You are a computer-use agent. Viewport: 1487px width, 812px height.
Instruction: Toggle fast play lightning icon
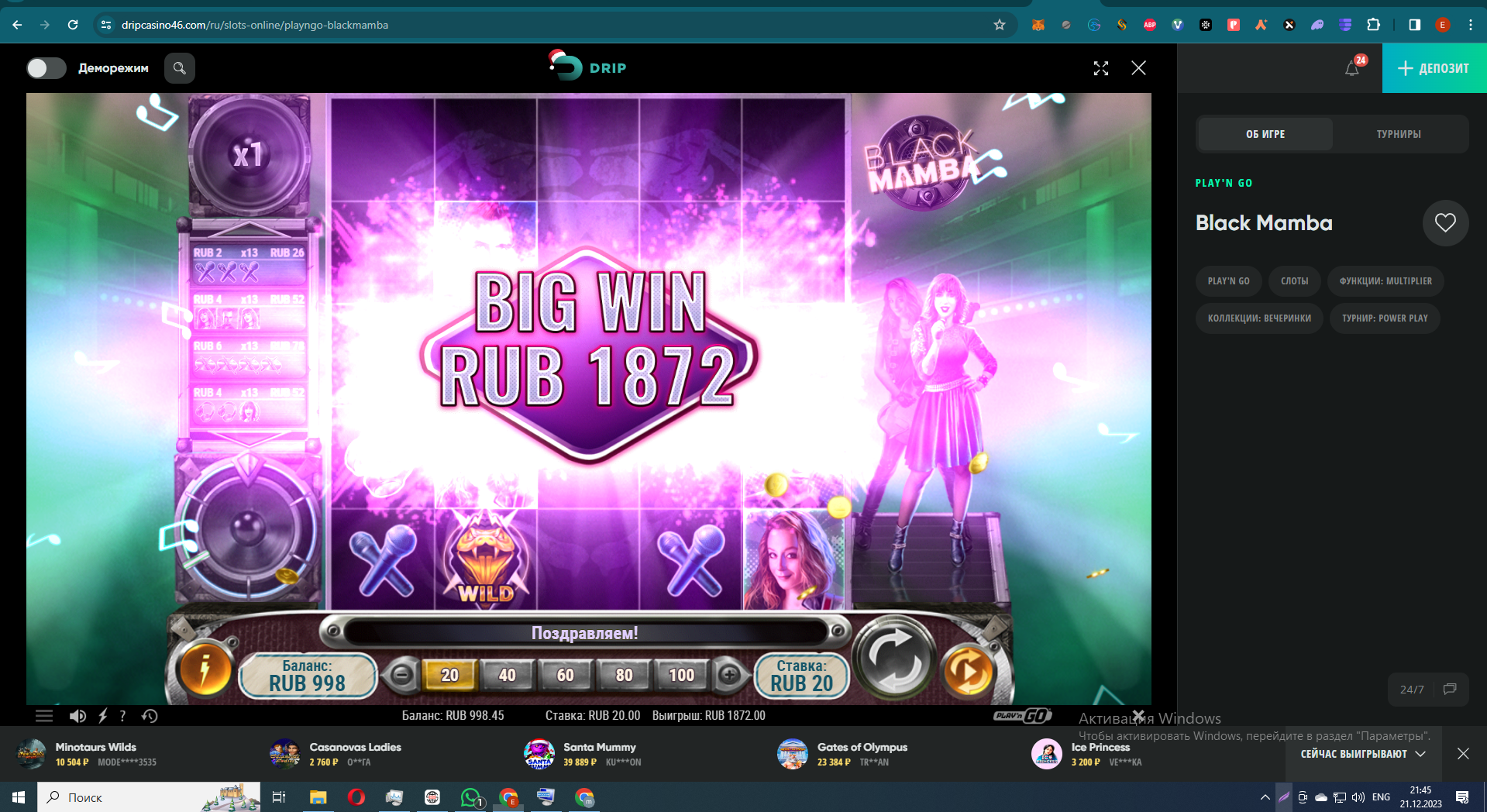102,716
